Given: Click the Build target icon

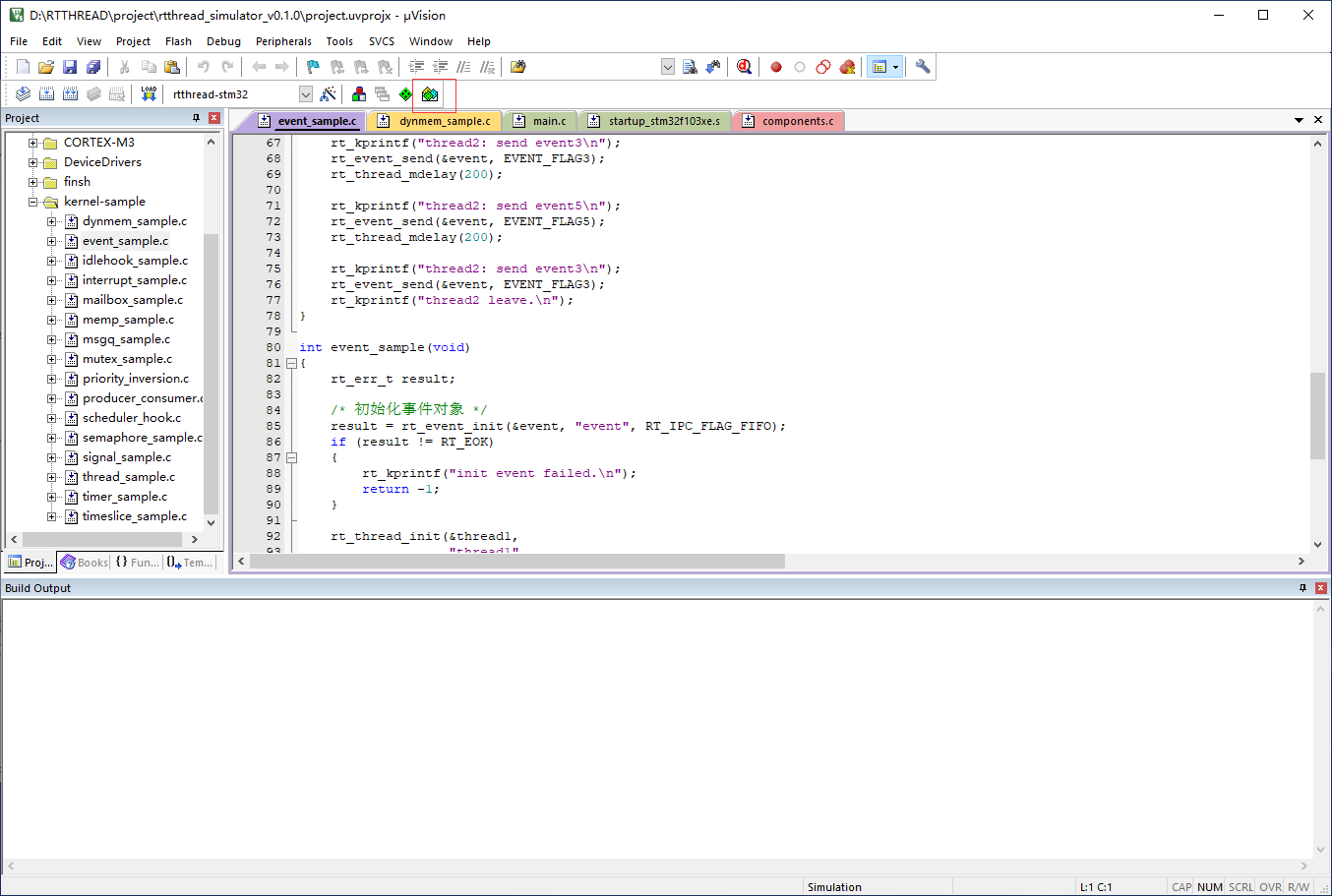Looking at the screenshot, I should pyautogui.click(x=46, y=94).
